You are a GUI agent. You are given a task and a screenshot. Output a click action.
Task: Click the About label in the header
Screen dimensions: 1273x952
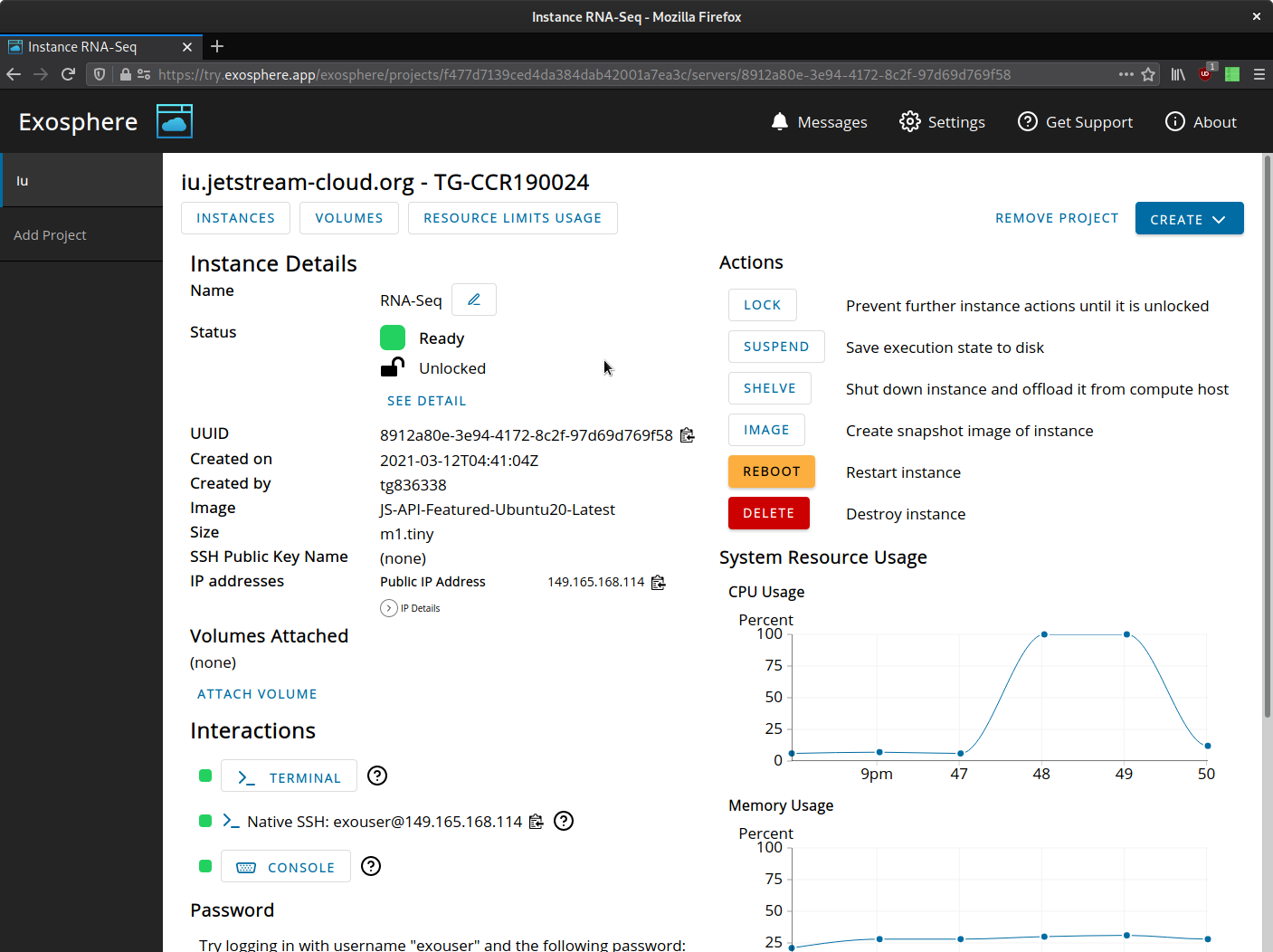point(1215,122)
